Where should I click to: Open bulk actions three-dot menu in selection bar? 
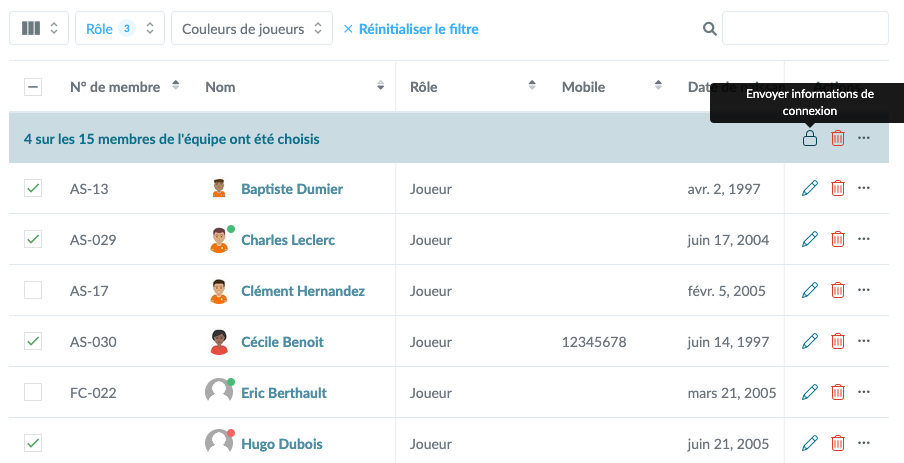[863, 138]
